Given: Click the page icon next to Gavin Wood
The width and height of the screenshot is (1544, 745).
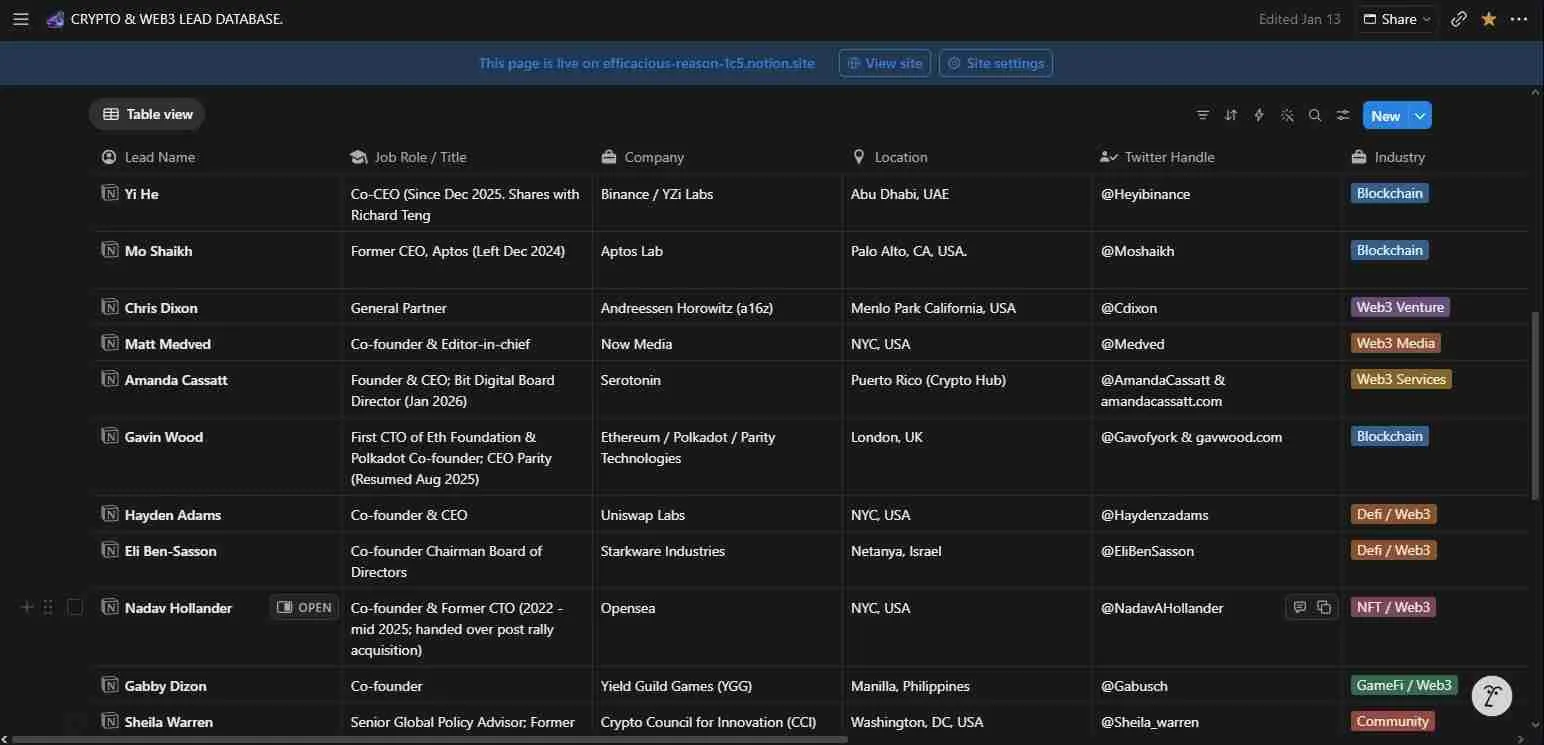Looking at the screenshot, I should [110, 436].
